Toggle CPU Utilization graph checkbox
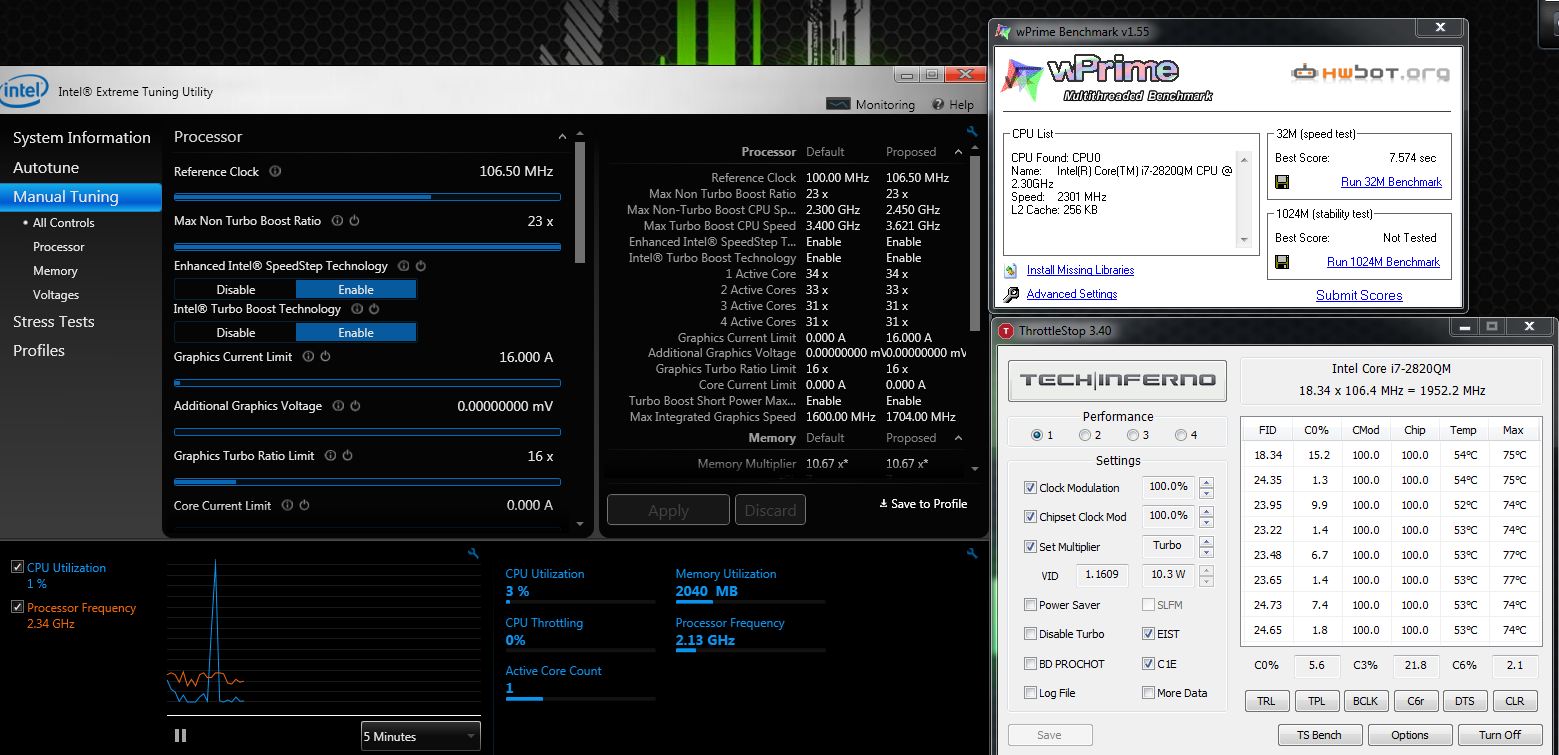This screenshot has height=755, width=1559. [x=17, y=567]
